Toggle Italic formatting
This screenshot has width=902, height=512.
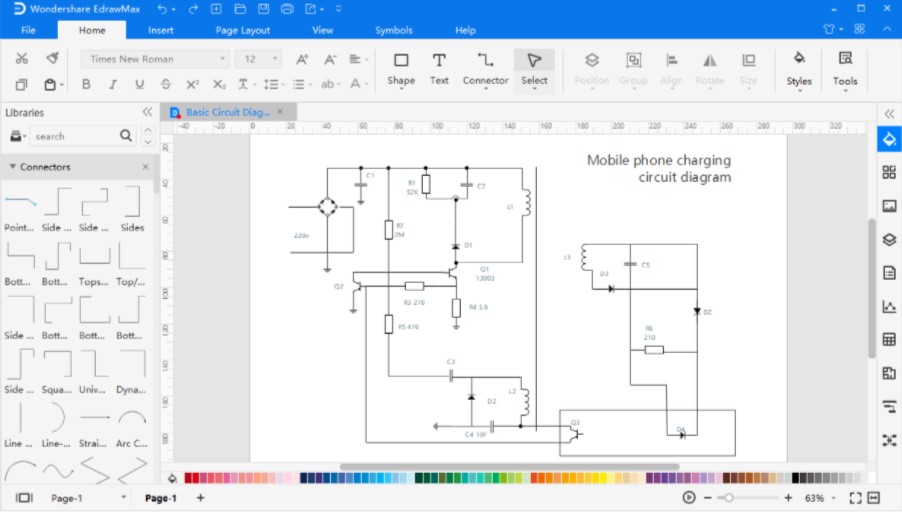pyautogui.click(x=113, y=84)
